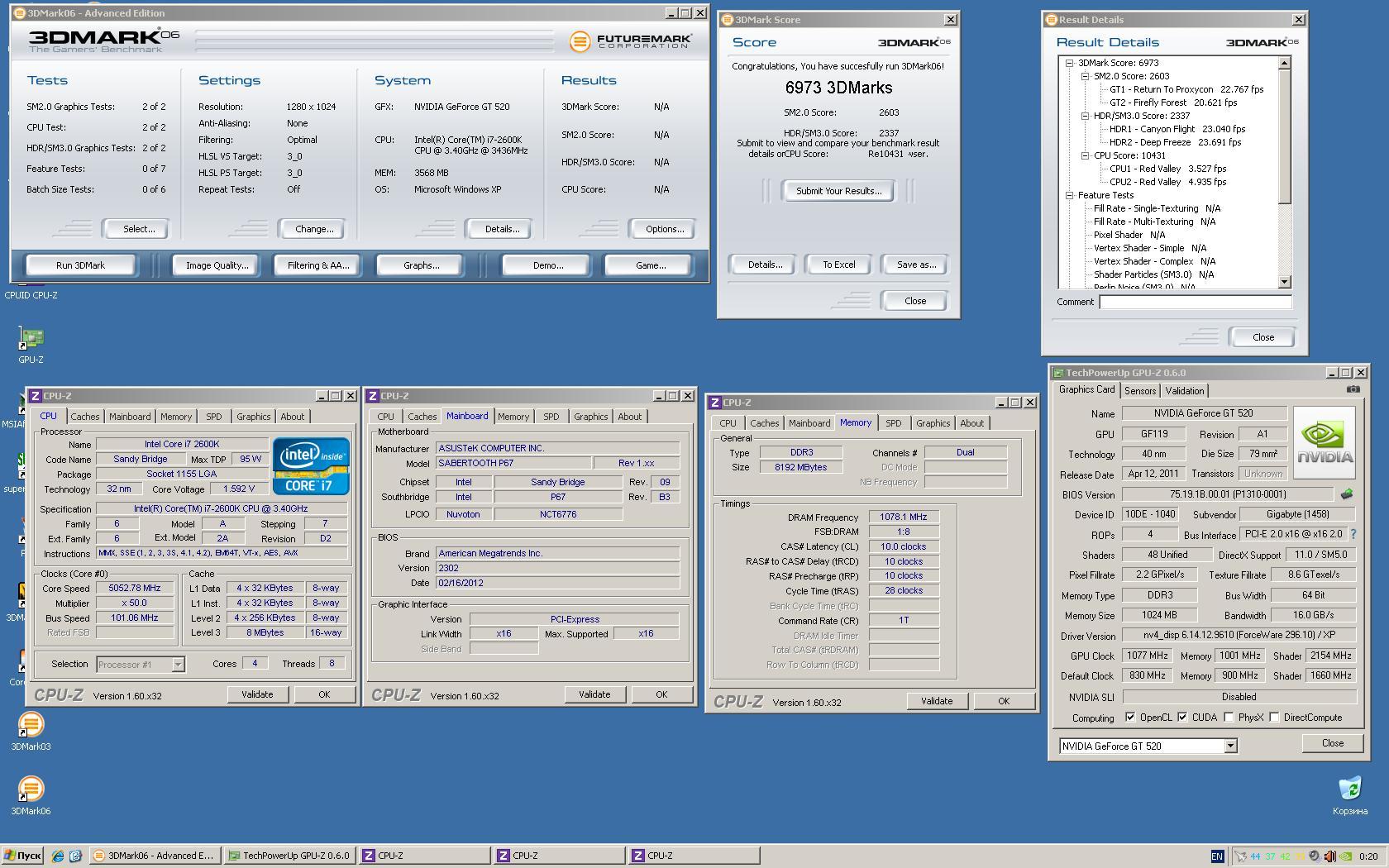Click the Comment input field

(x=1195, y=302)
